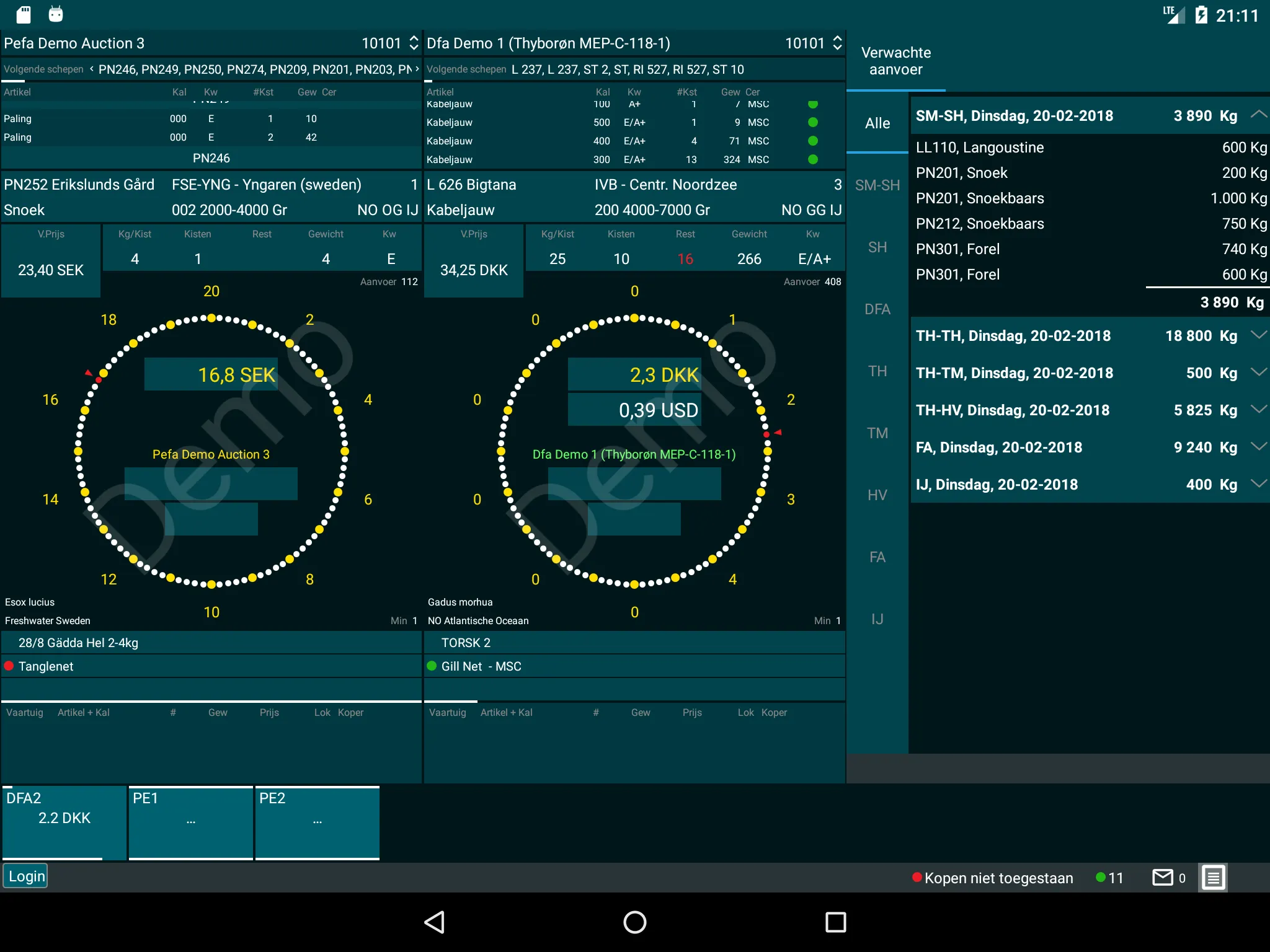Tap the 0,39 USD converted price
Image resolution: width=1270 pixels, height=952 pixels.
[x=634, y=410]
